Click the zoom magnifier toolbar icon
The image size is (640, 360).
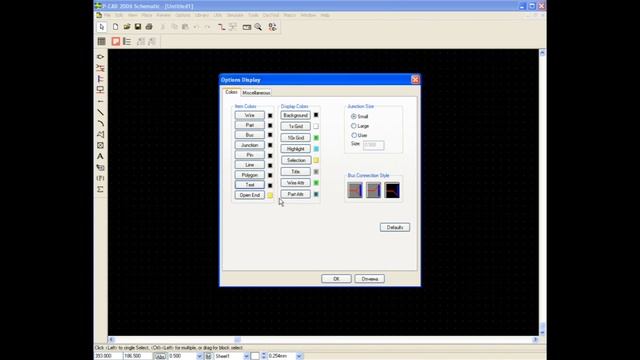[258, 27]
